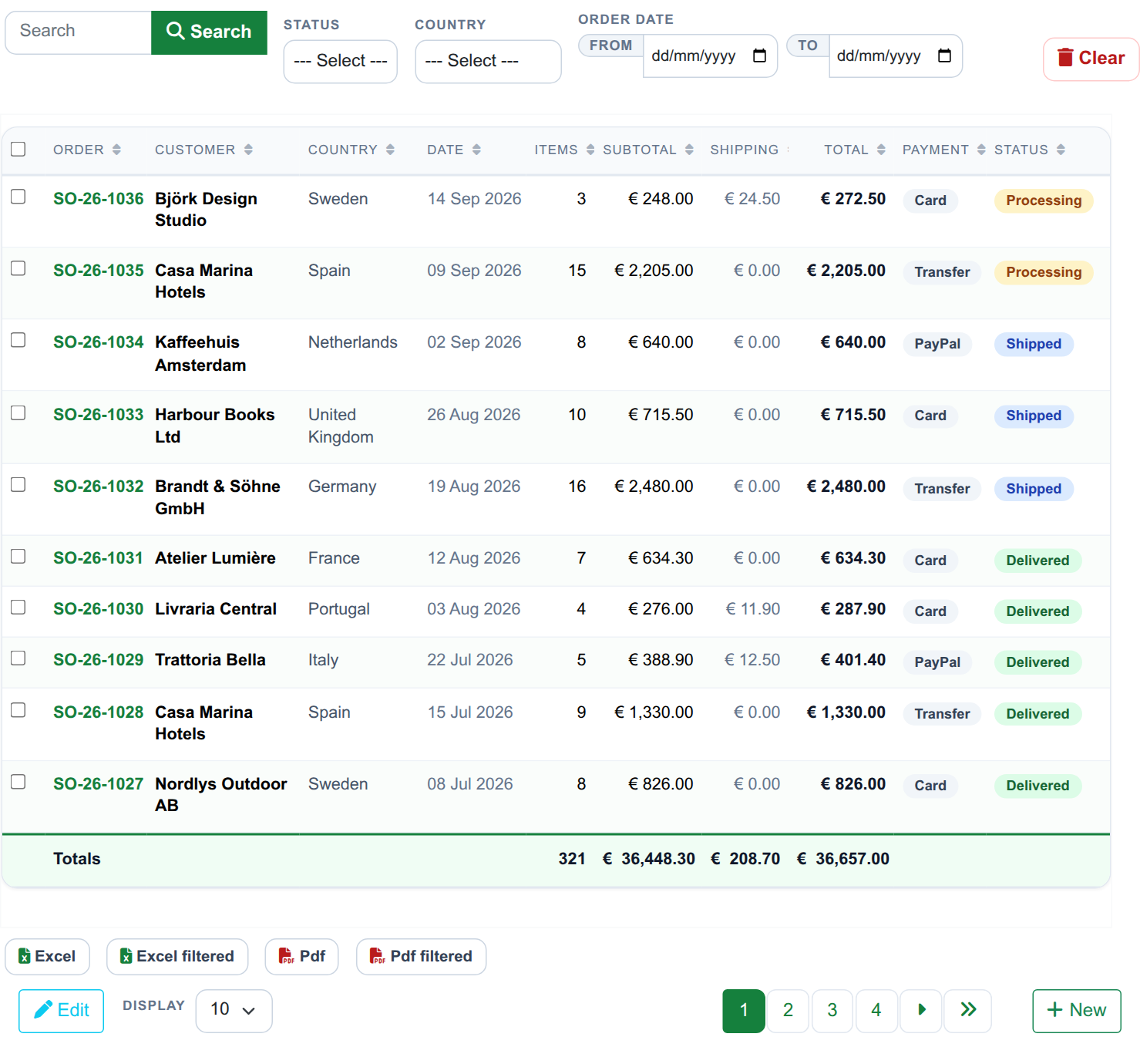Download the full Pdf export
This screenshot has width=1140, height=1064.
[x=302, y=957]
